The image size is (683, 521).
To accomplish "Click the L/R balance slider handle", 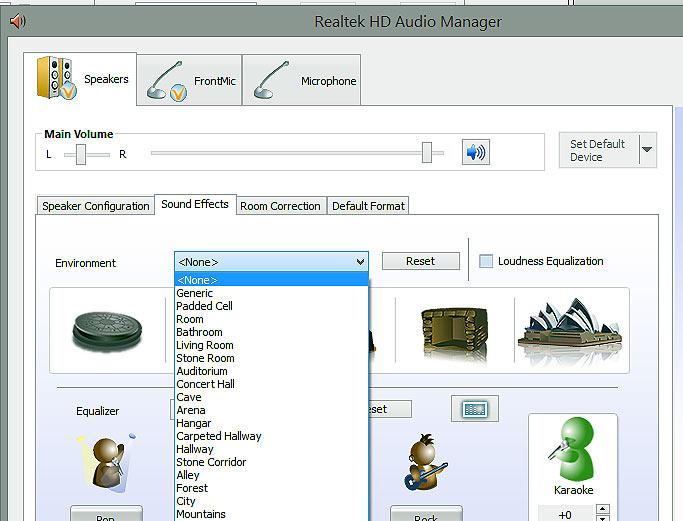I will coord(81,154).
